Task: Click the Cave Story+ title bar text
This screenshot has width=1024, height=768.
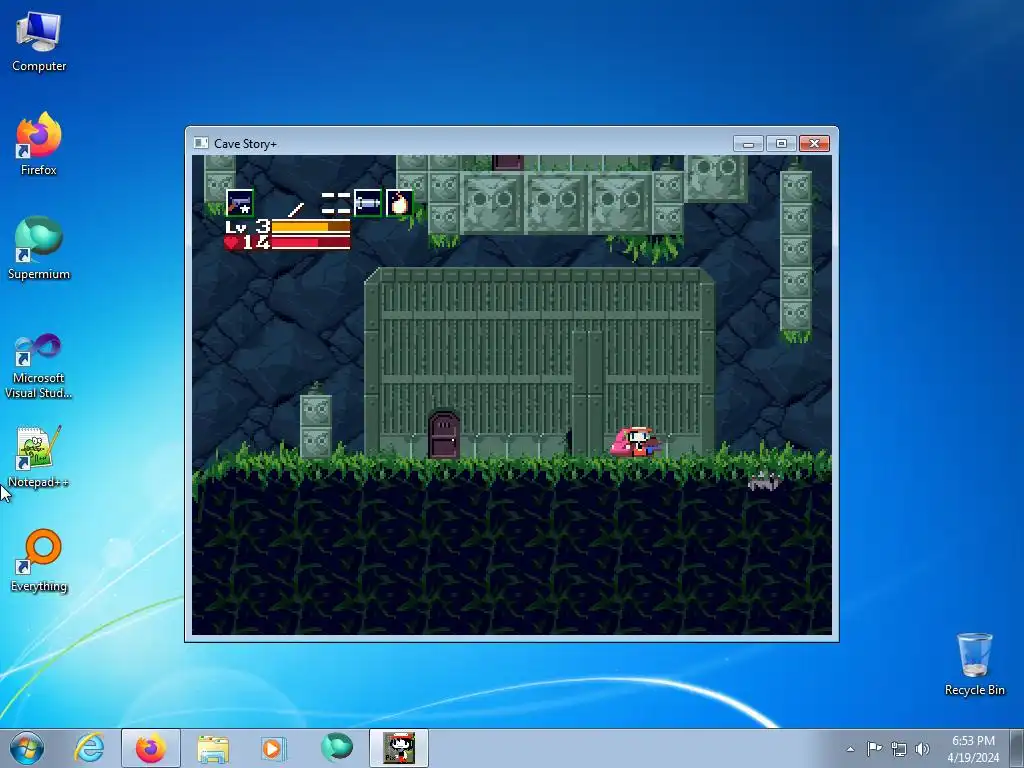Action: [x=246, y=144]
